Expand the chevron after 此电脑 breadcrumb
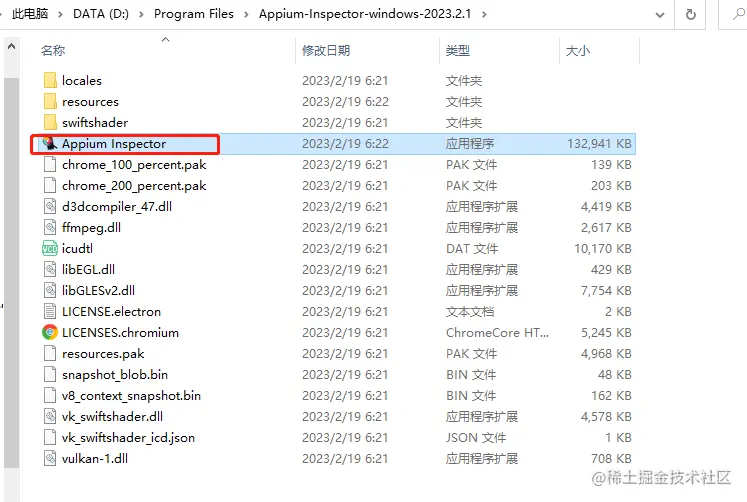The height and width of the screenshot is (502, 747). 61,14
